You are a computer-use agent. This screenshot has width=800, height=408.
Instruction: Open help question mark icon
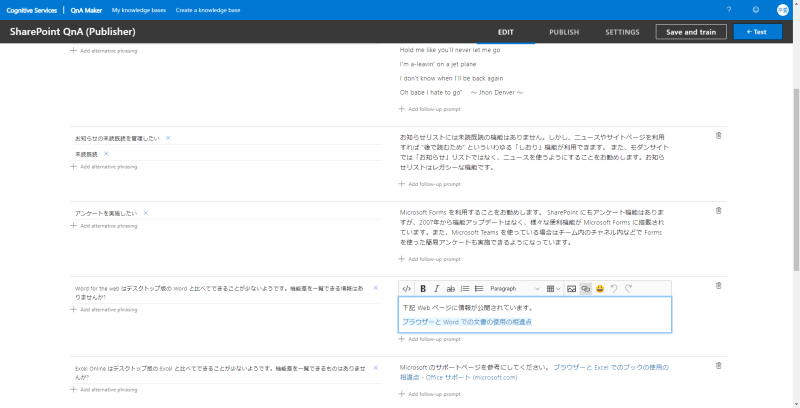coord(729,10)
